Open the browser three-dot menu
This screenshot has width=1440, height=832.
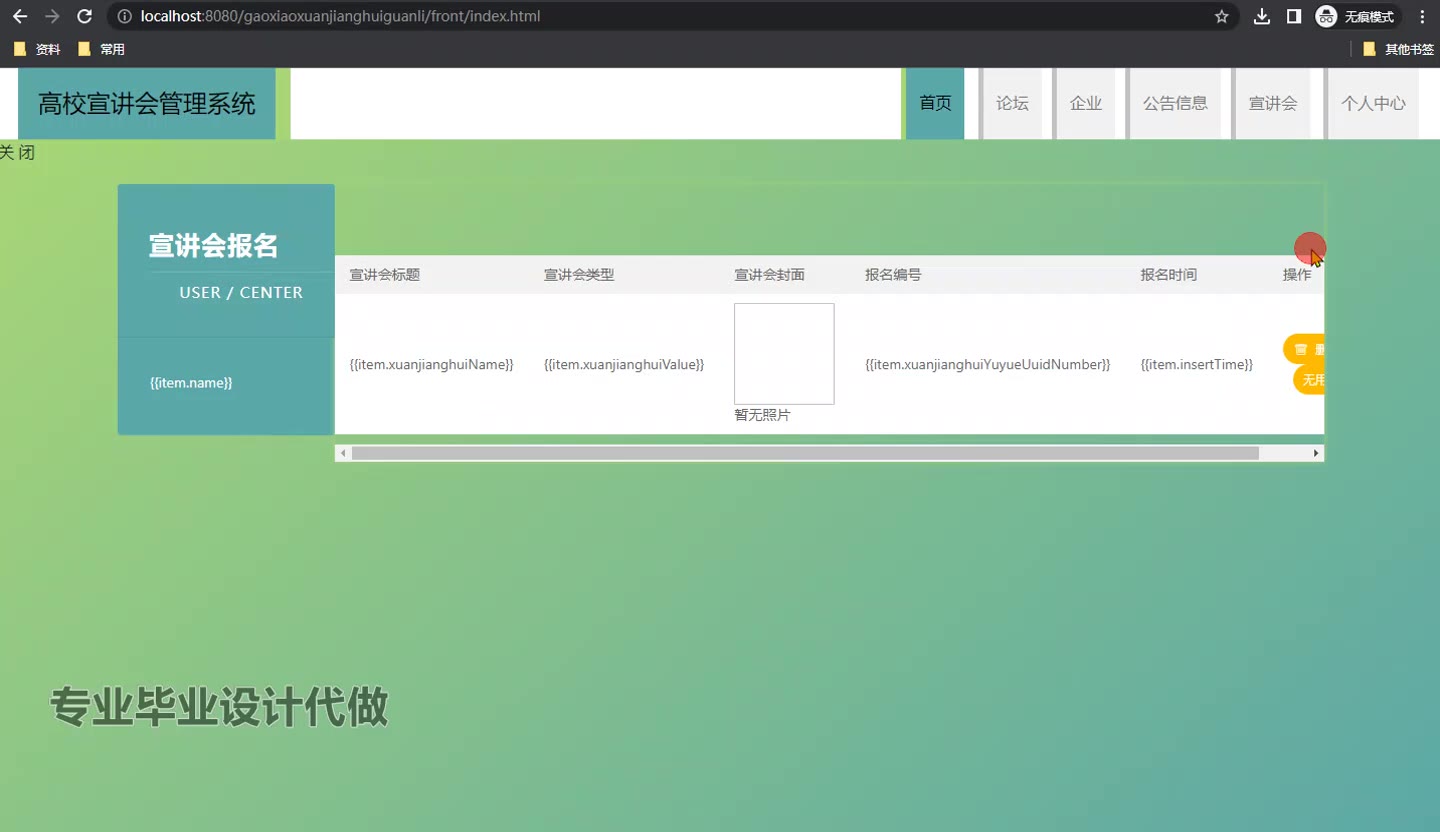point(1422,17)
